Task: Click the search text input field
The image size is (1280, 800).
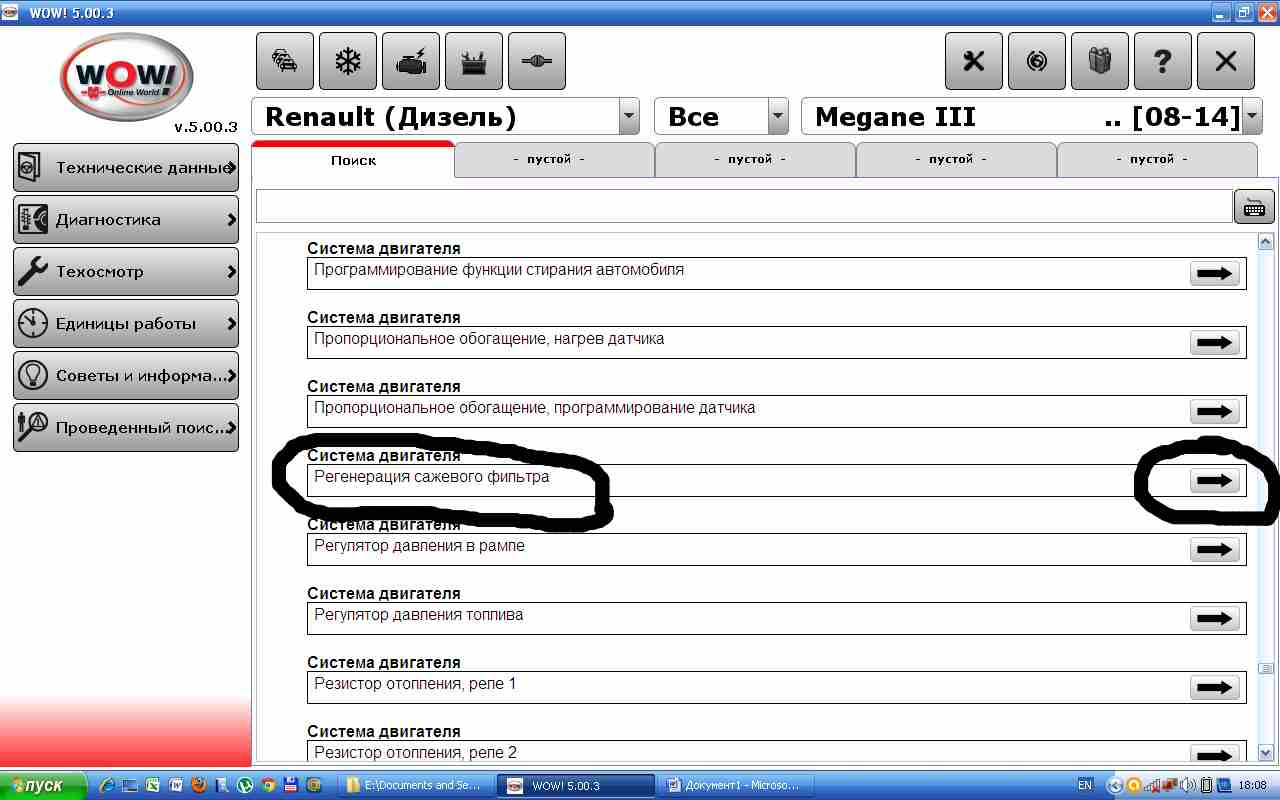Action: [743, 207]
